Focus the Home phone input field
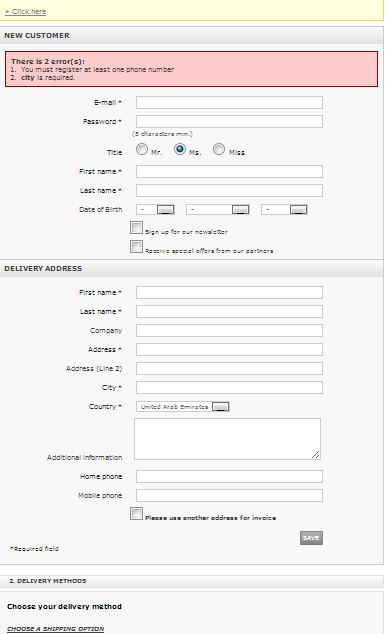The image size is (389, 634). (x=229, y=476)
